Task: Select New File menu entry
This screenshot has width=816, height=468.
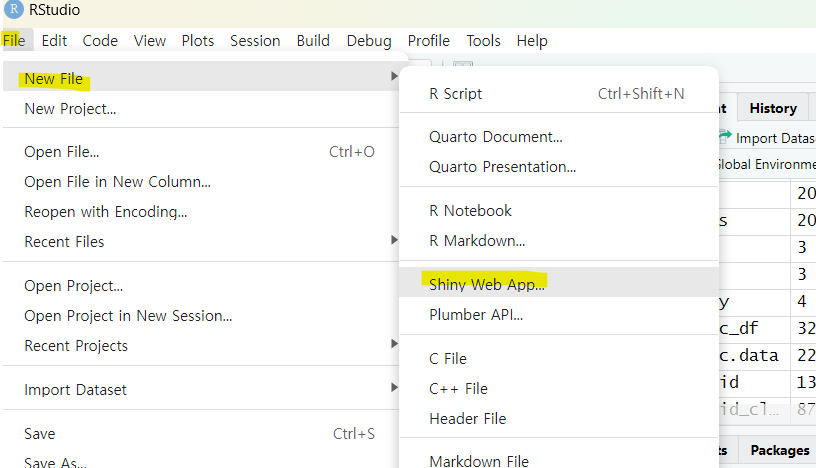Action: (200, 77)
